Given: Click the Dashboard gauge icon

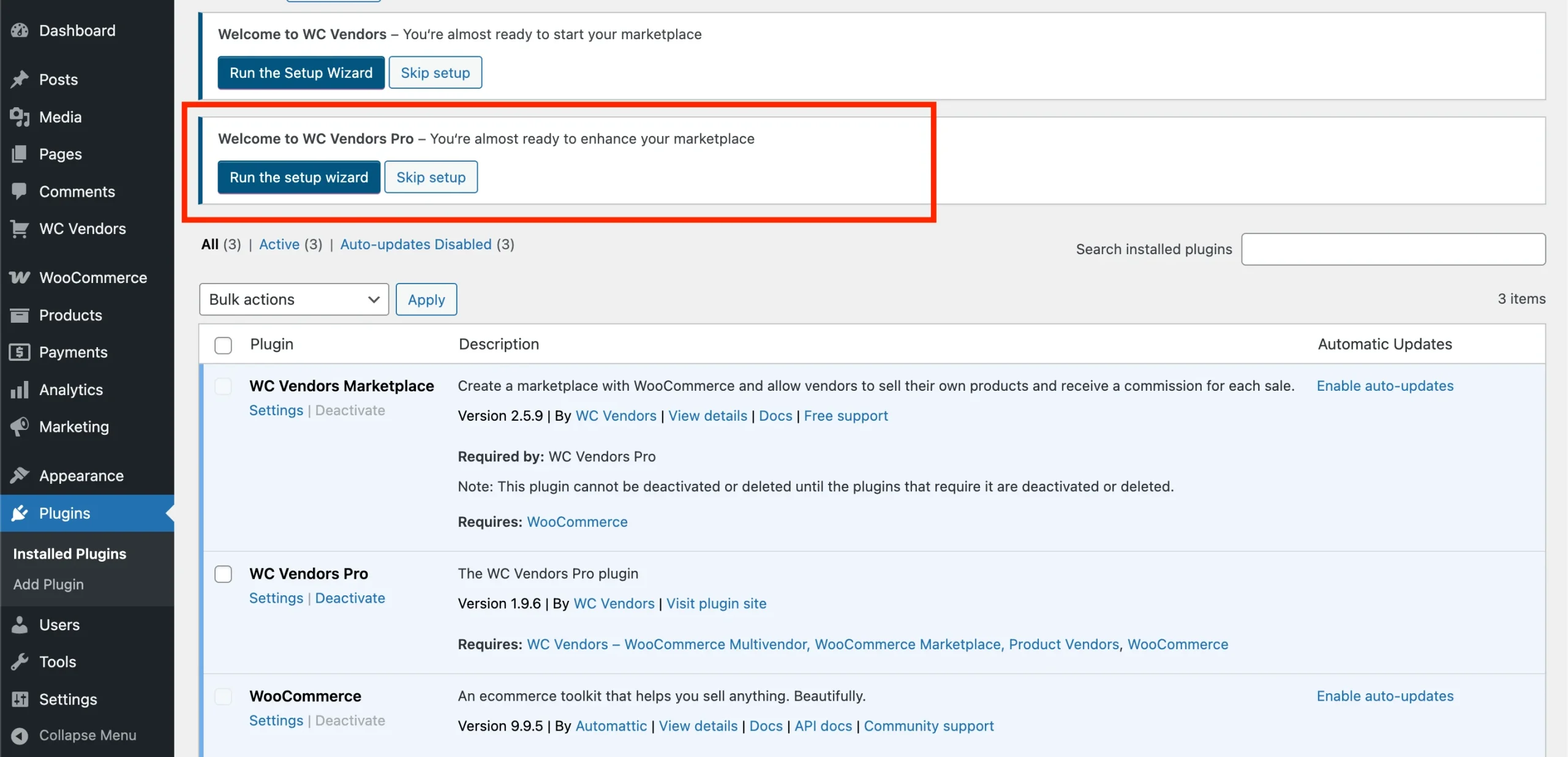Looking at the screenshot, I should click(20, 31).
